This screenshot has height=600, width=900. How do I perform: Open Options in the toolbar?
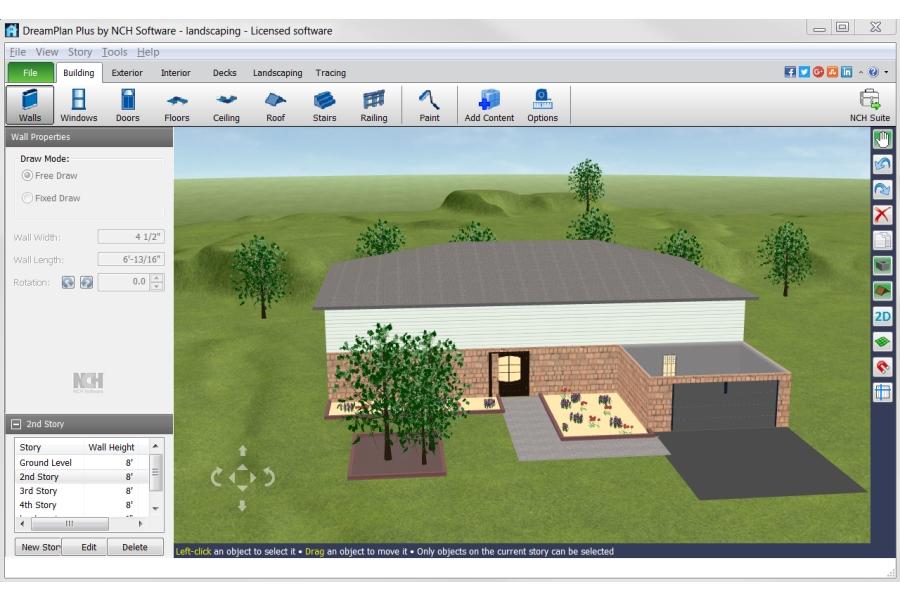click(x=542, y=105)
